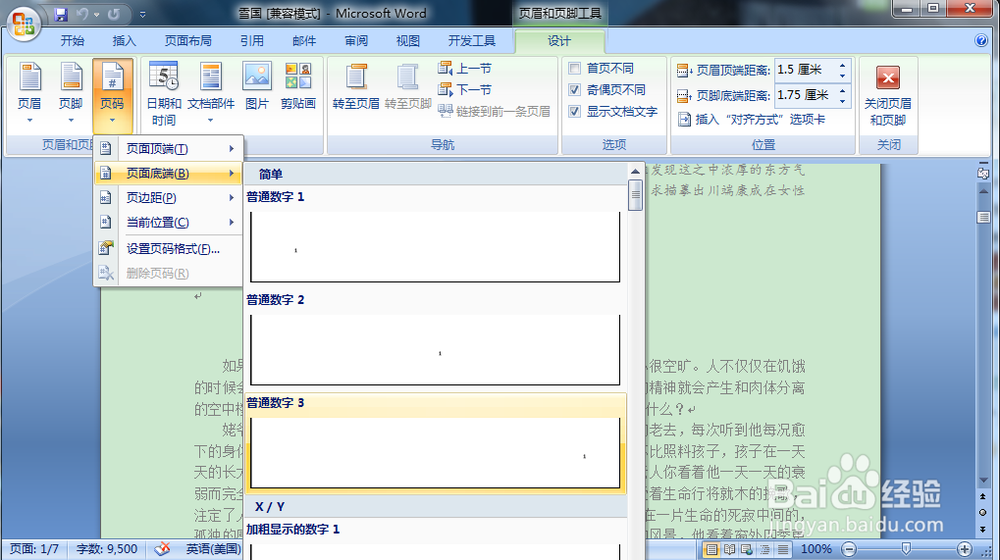This screenshot has width=1000, height=560.
Task: Open 开发工具 ribbon tab
Action: [x=471, y=41]
